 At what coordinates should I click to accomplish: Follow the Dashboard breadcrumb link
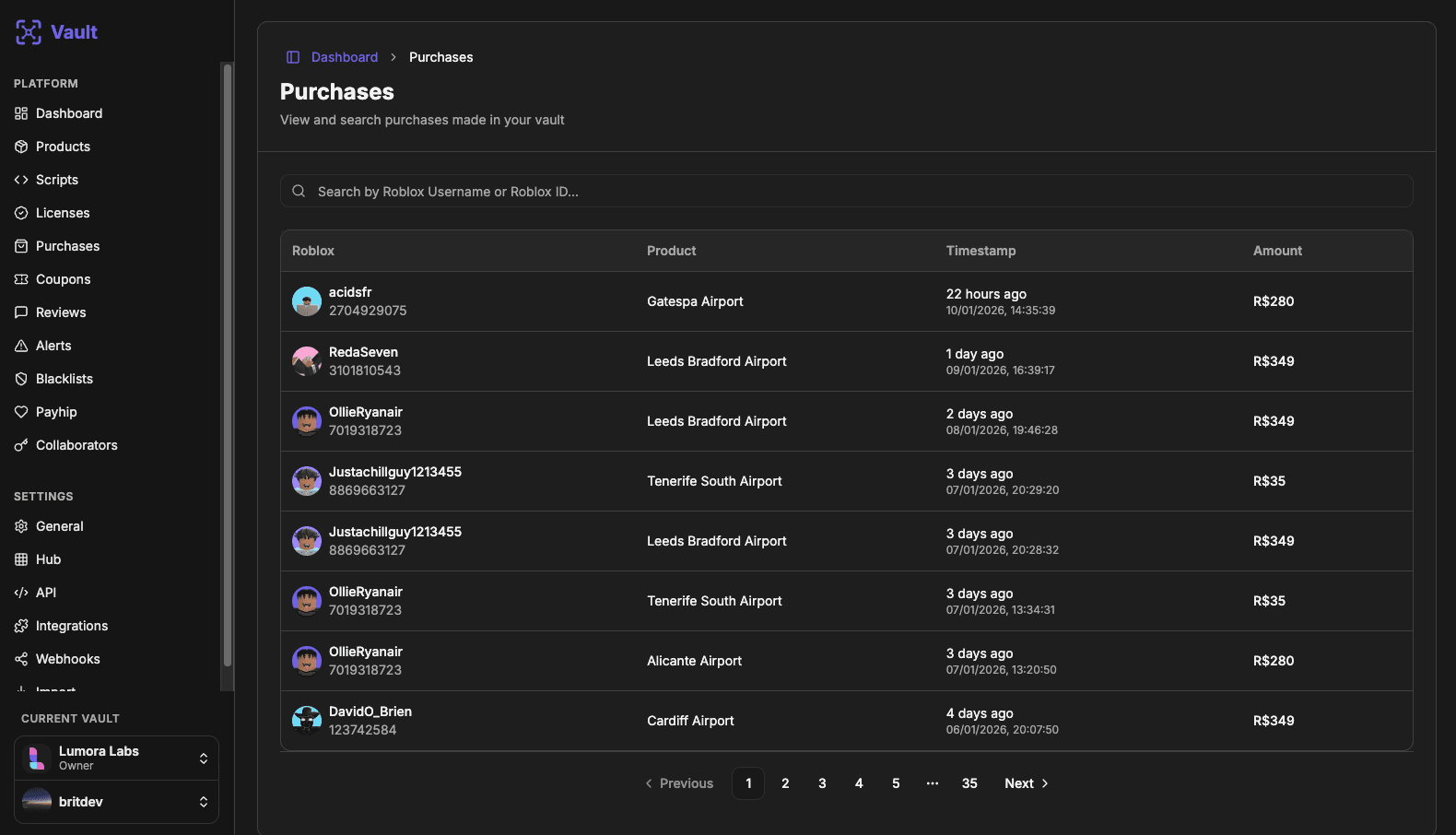pos(345,57)
